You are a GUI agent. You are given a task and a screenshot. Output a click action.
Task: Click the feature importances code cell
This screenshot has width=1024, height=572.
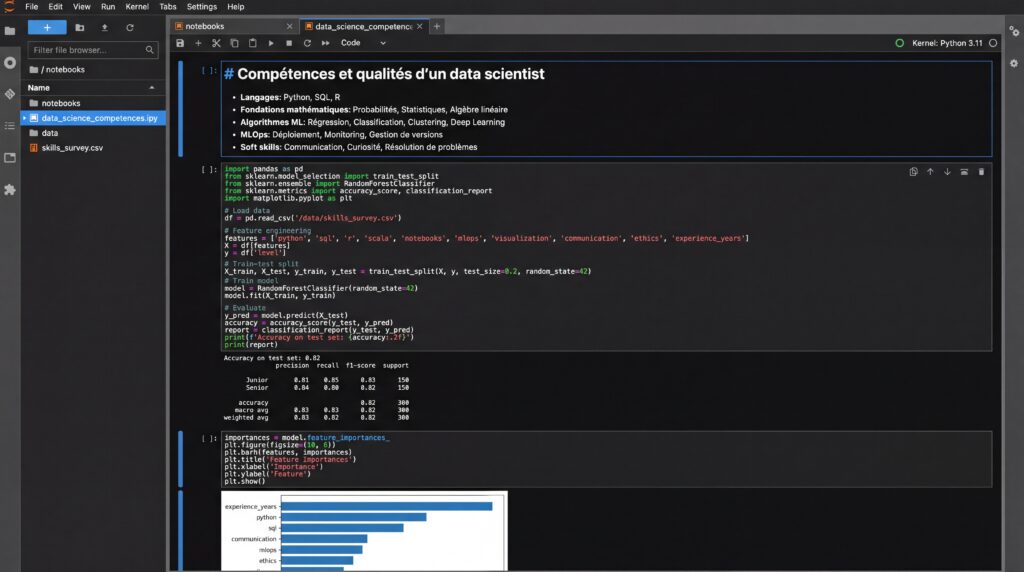click(607, 459)
